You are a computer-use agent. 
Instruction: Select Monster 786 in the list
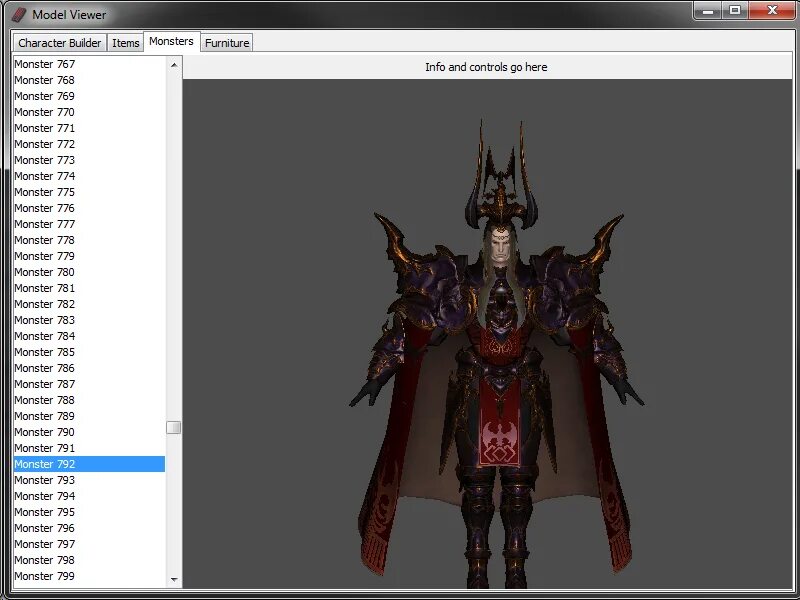click(x=89, y=368)
